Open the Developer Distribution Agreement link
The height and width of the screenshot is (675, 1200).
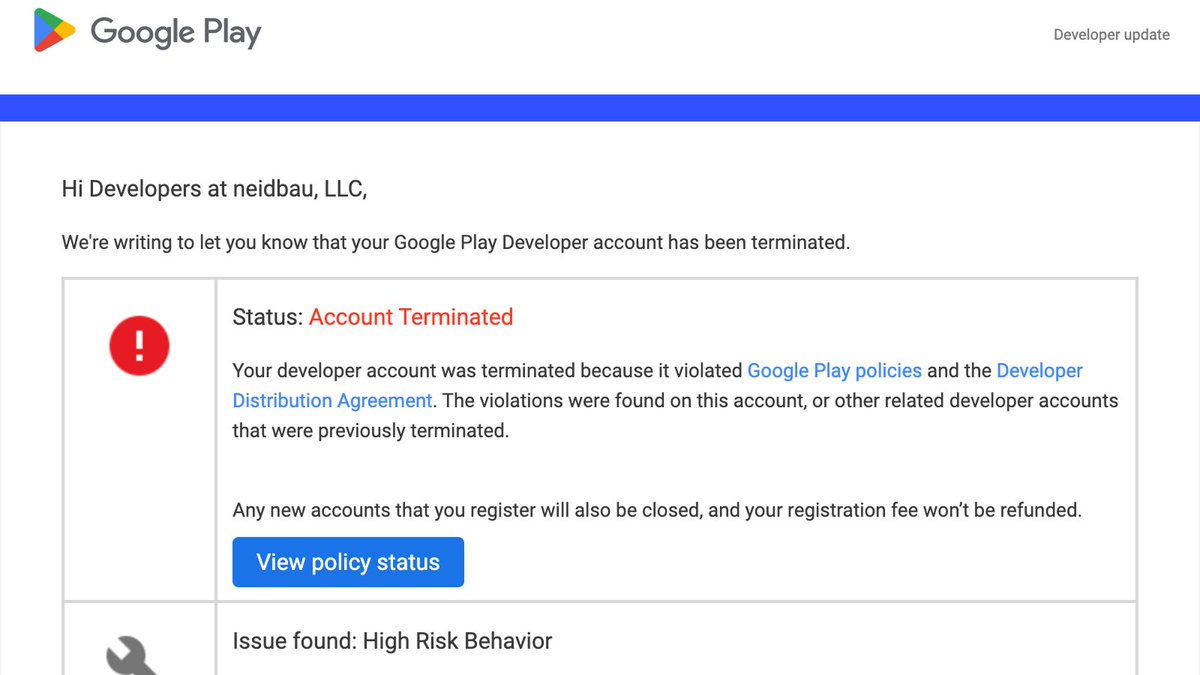coord(658,386)
